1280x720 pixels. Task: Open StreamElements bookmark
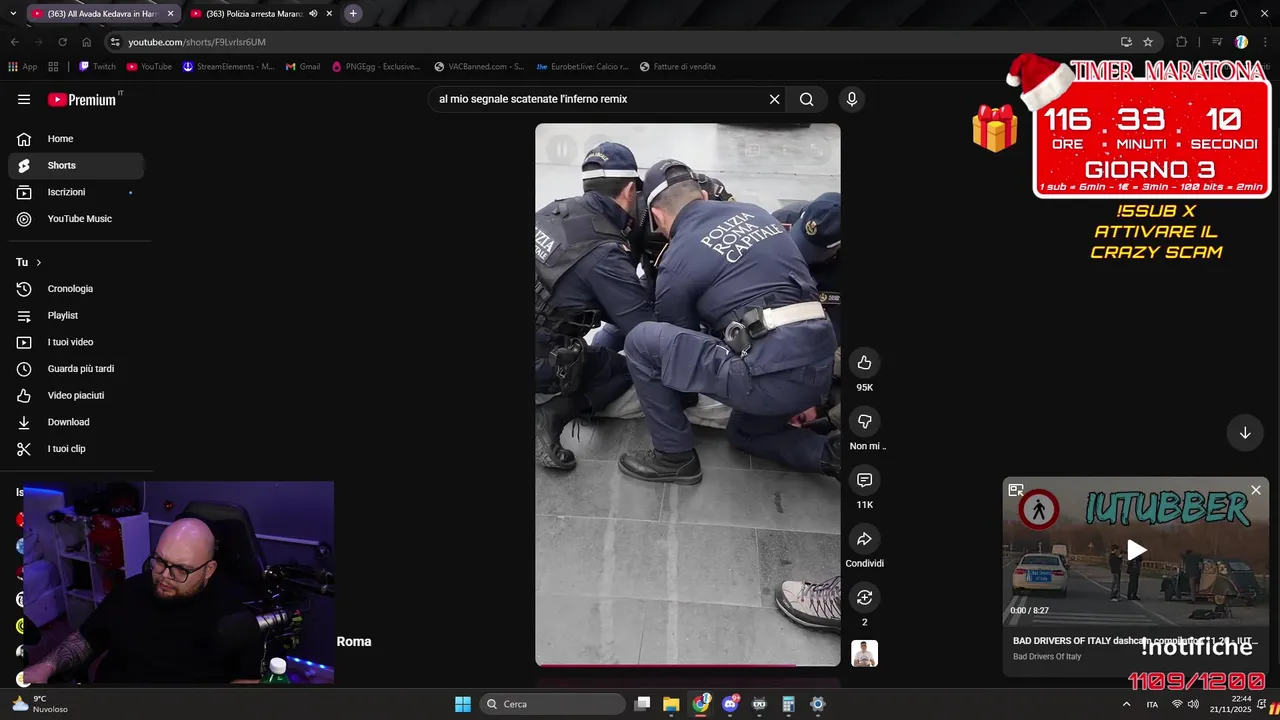point(228,67)
